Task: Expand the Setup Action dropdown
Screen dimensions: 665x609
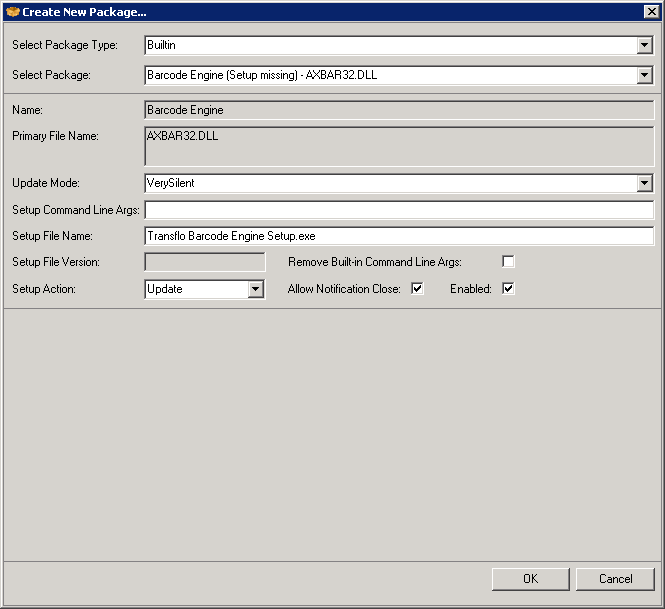Action: coord(255,289)
